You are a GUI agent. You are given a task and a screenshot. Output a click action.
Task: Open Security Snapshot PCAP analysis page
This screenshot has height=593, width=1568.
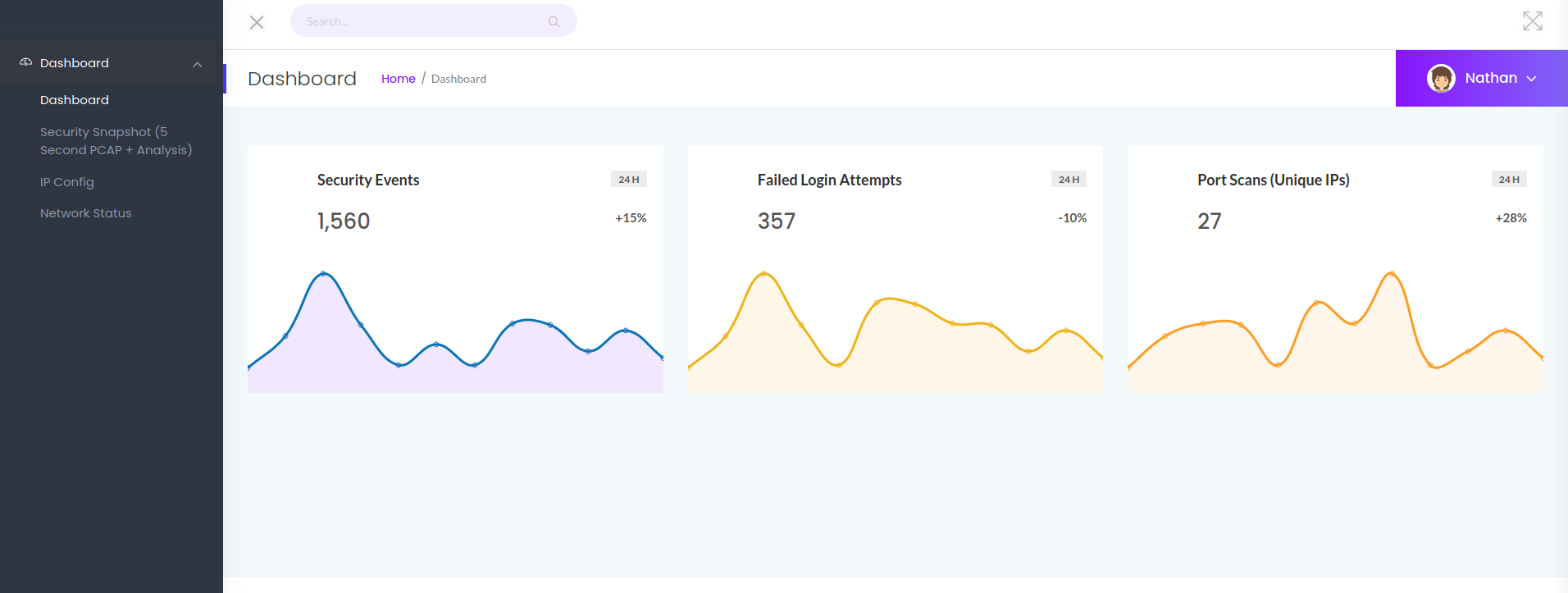tap(116, 141)
